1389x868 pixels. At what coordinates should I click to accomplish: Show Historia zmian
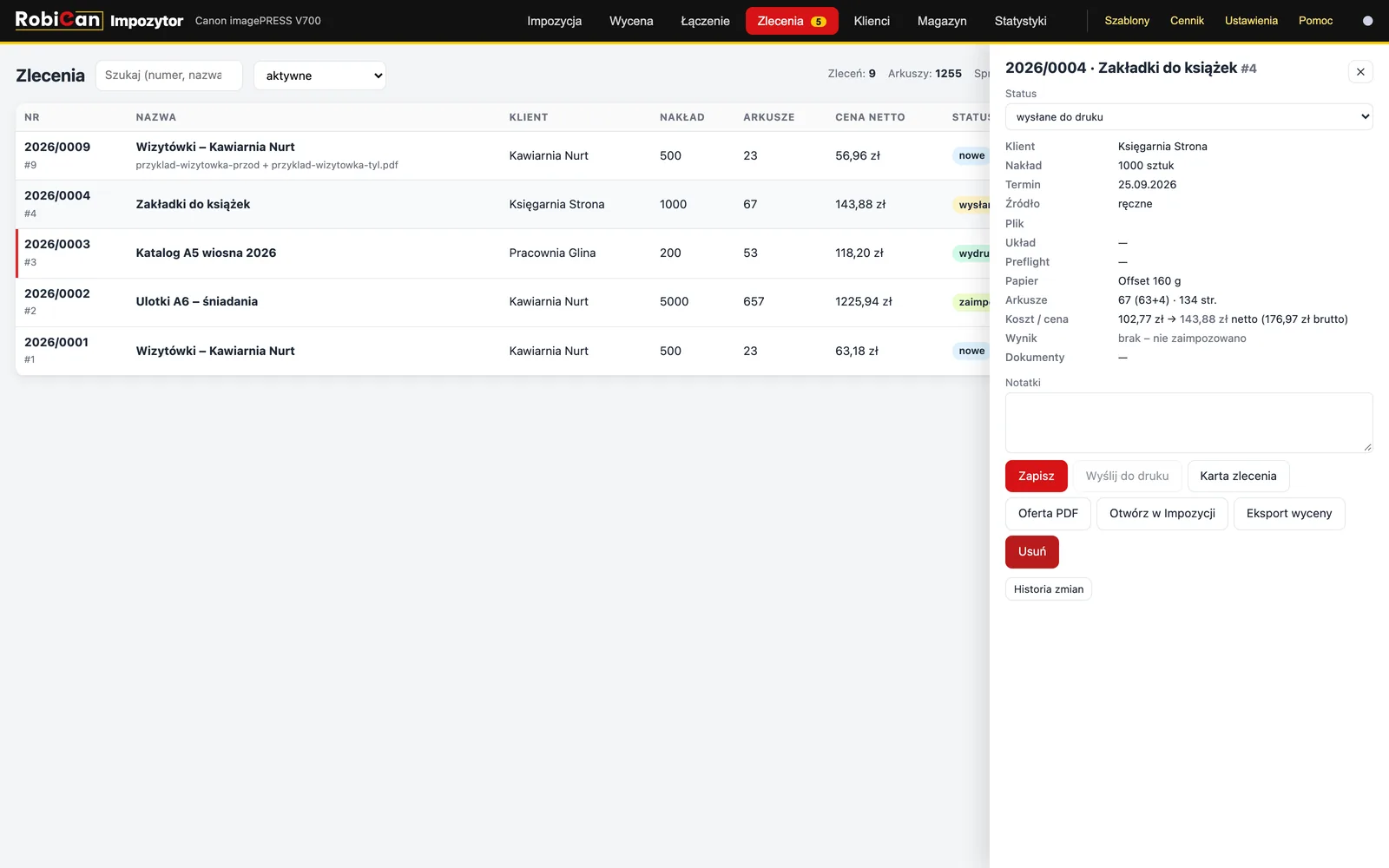click(1049, 589)
